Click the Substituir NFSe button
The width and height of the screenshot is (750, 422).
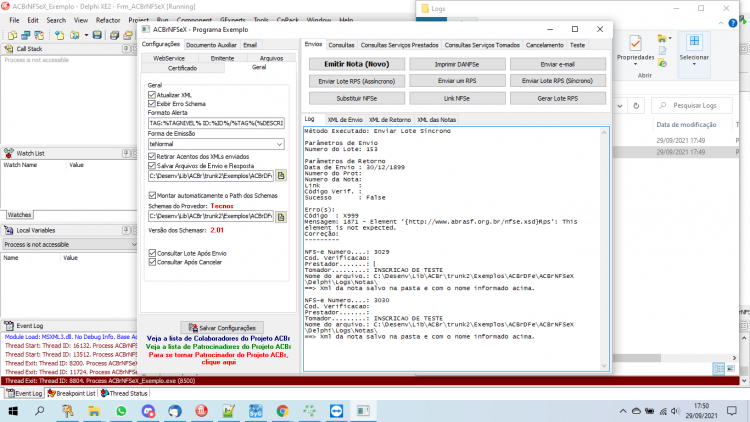pyautogui.click(x=357, y=98)
